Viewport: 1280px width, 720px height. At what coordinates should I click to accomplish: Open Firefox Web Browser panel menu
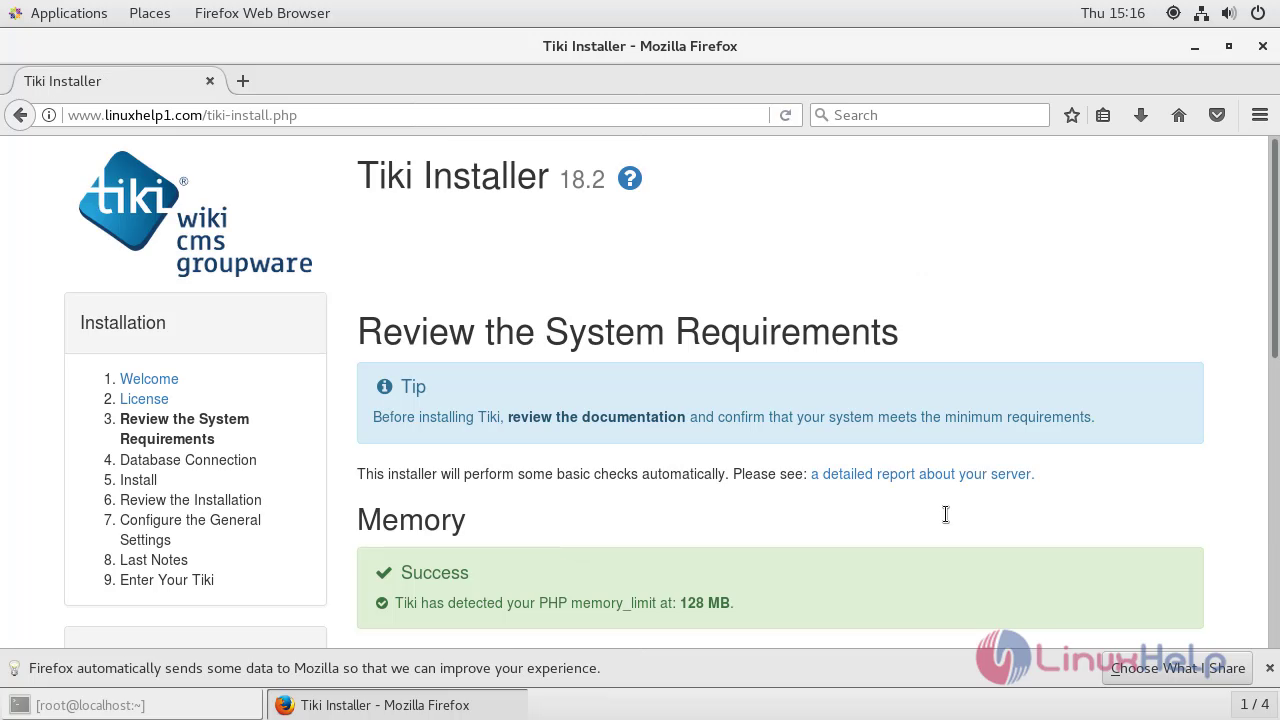tap(262, 13)
